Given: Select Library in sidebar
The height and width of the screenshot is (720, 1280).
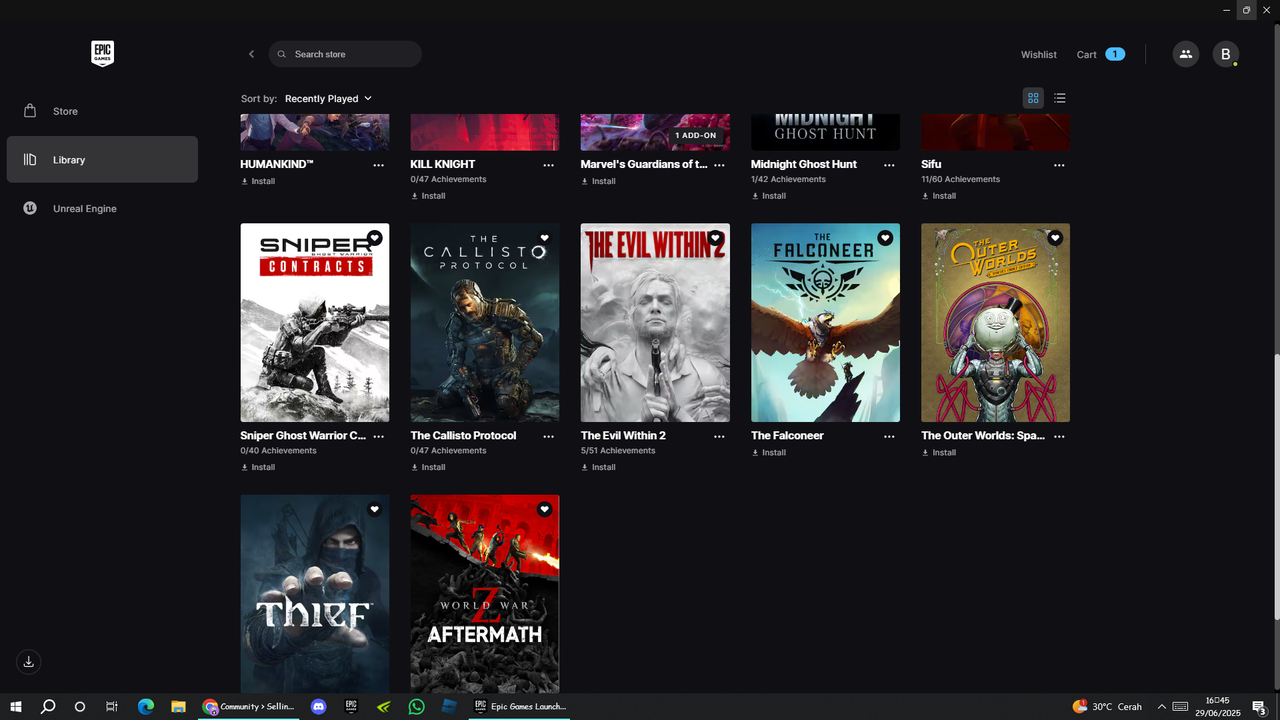Looking at the screenshot, I should [102, 160].
